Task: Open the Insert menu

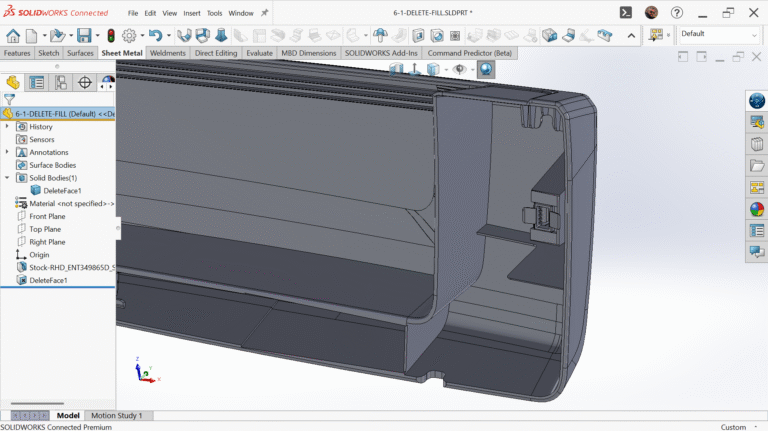Action: click(192, 13)
